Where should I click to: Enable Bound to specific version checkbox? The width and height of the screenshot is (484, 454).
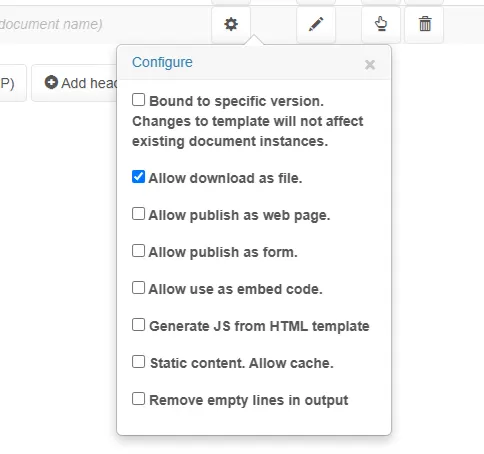pyautogui.click(x=138, y=100)
